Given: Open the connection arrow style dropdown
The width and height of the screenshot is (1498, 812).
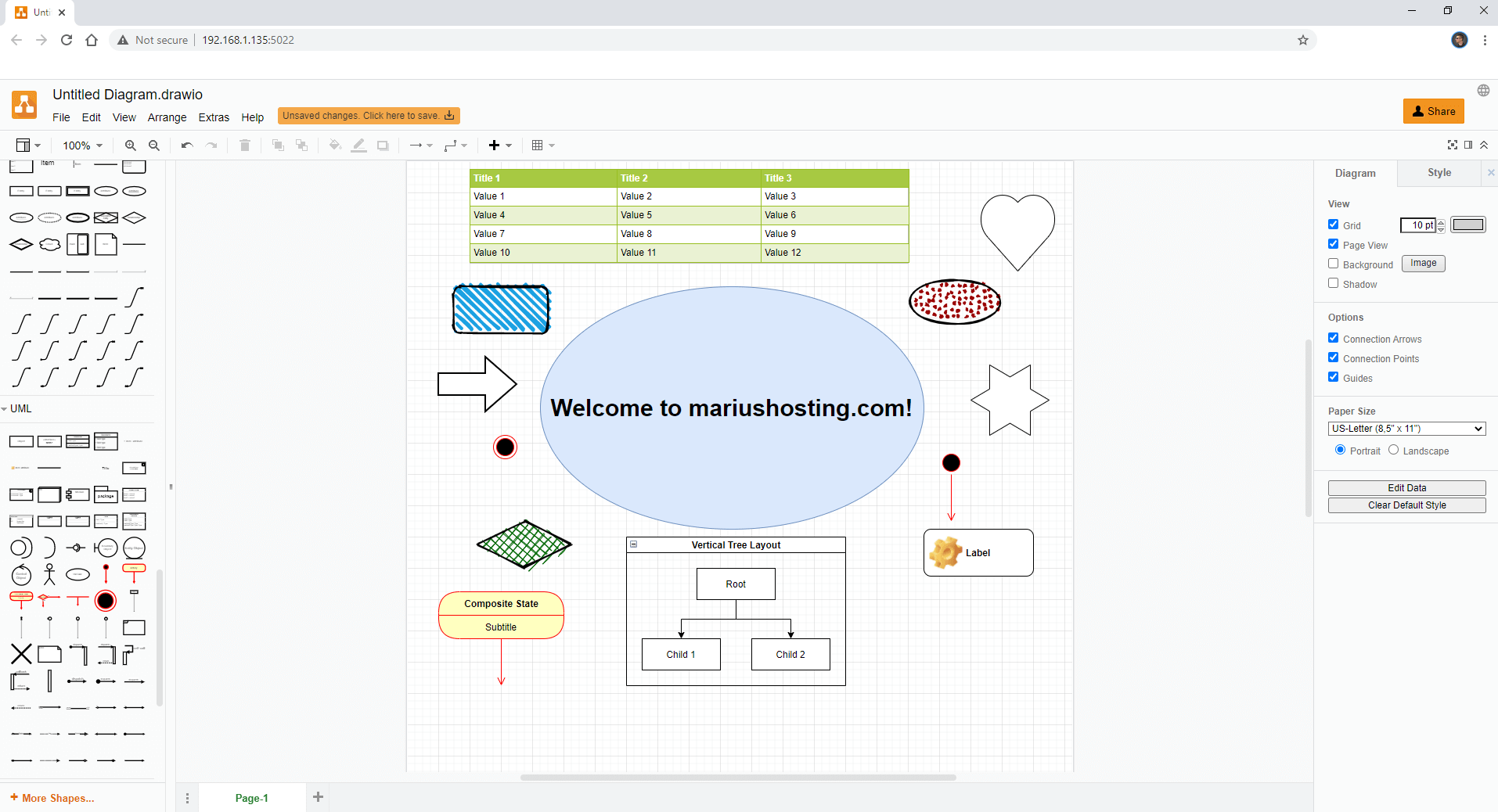Looking at the screenshot, I should tap(421, 146).
